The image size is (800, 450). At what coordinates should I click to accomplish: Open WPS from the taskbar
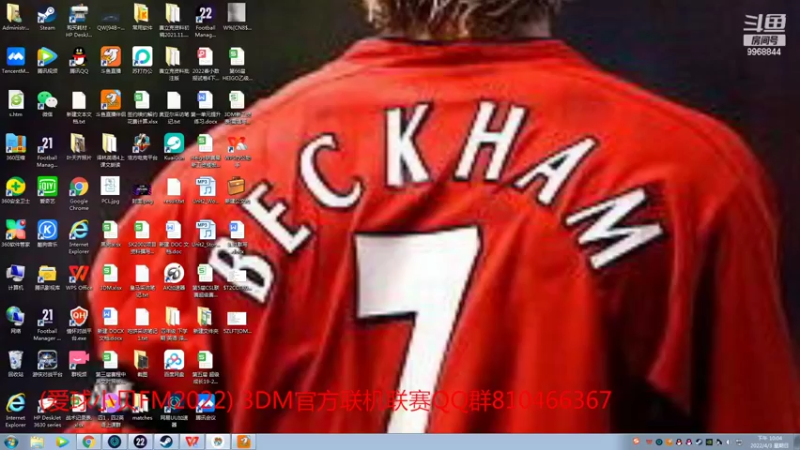pyautogui.click(x=192, y=442)
